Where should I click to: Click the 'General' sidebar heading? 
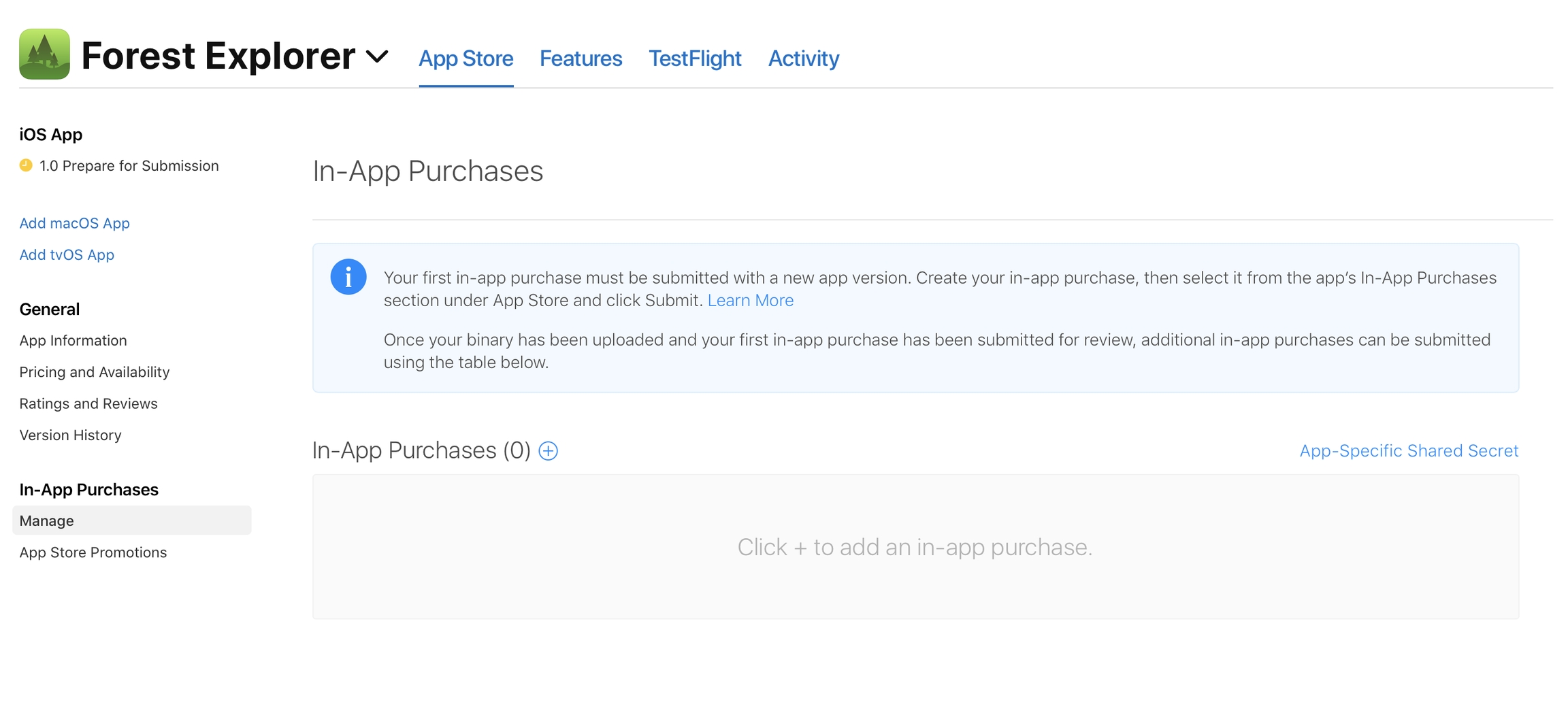click(x=50, y=309)
